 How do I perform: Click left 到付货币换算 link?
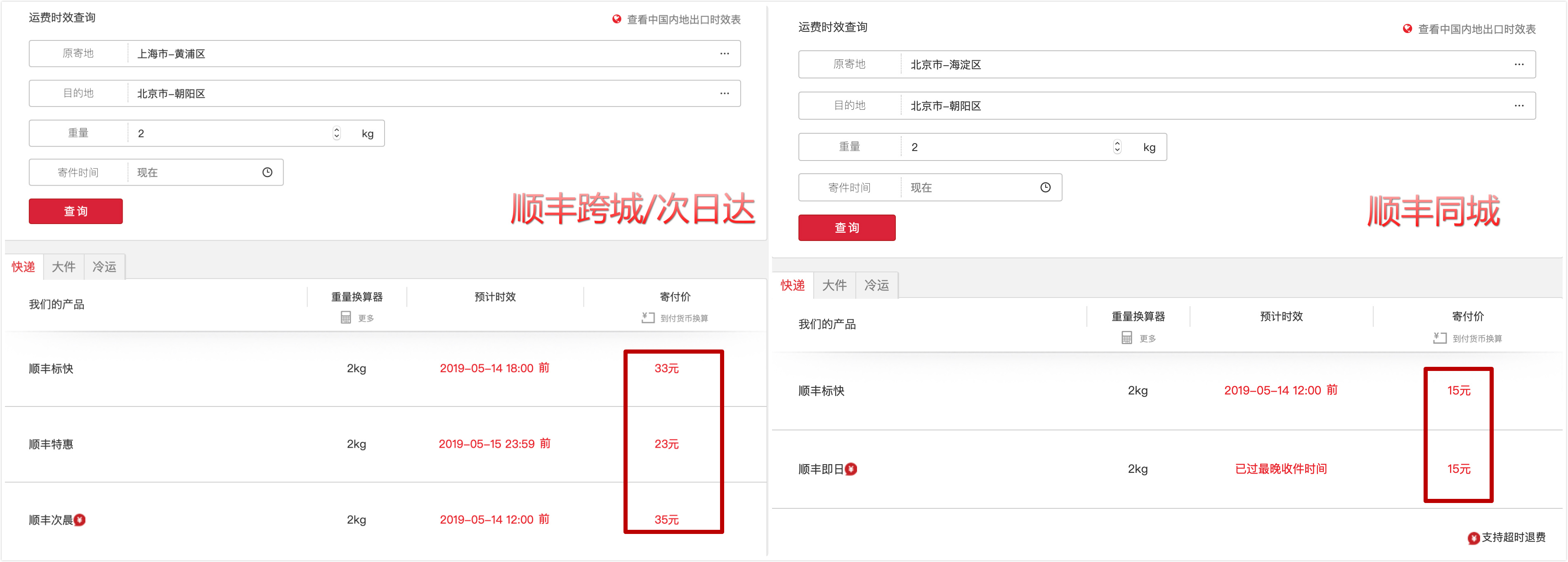pyautogui.click(x=684, y=319)
